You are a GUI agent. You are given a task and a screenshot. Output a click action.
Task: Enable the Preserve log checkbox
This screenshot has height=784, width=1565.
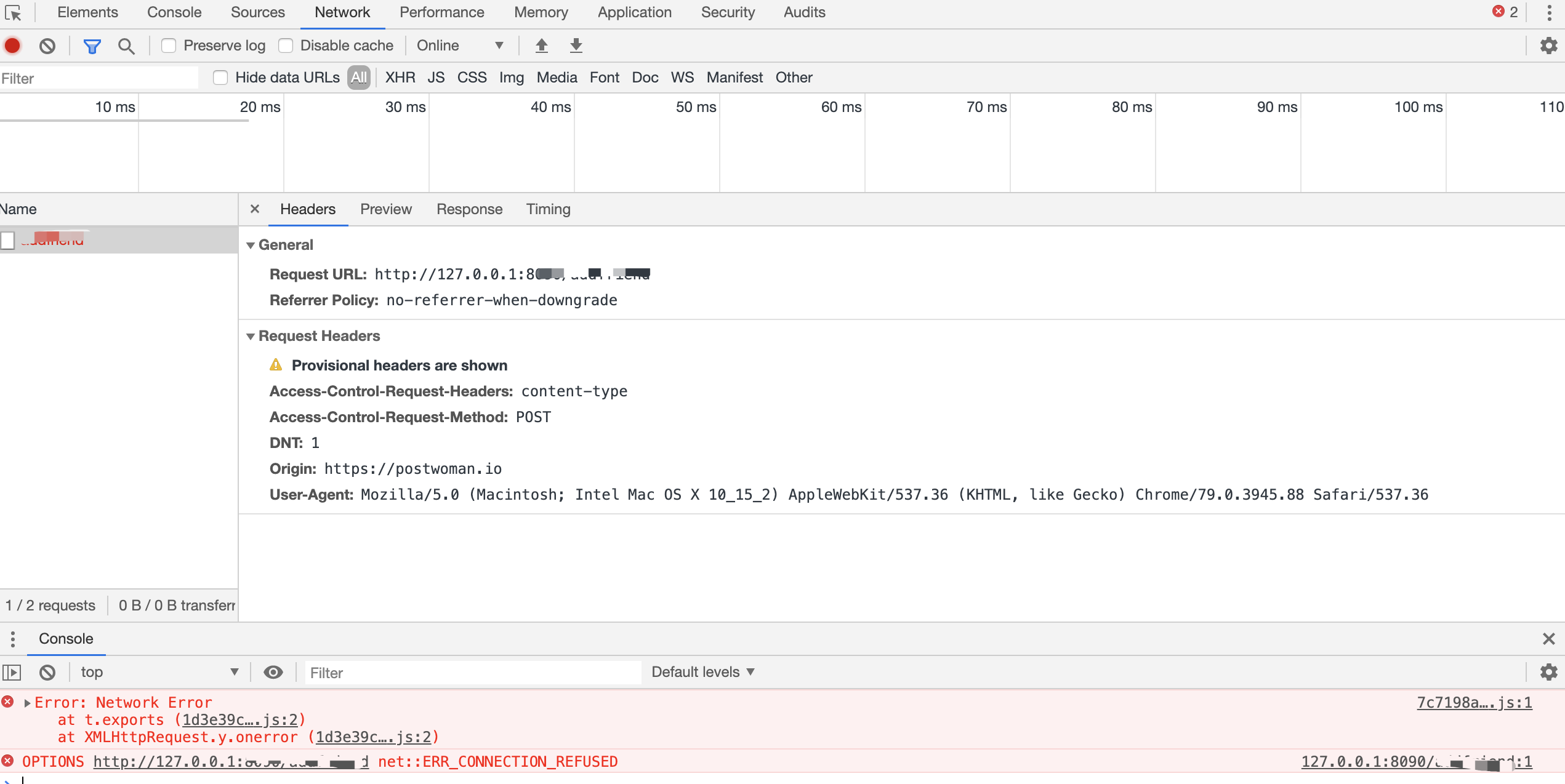tap(169, 46)
